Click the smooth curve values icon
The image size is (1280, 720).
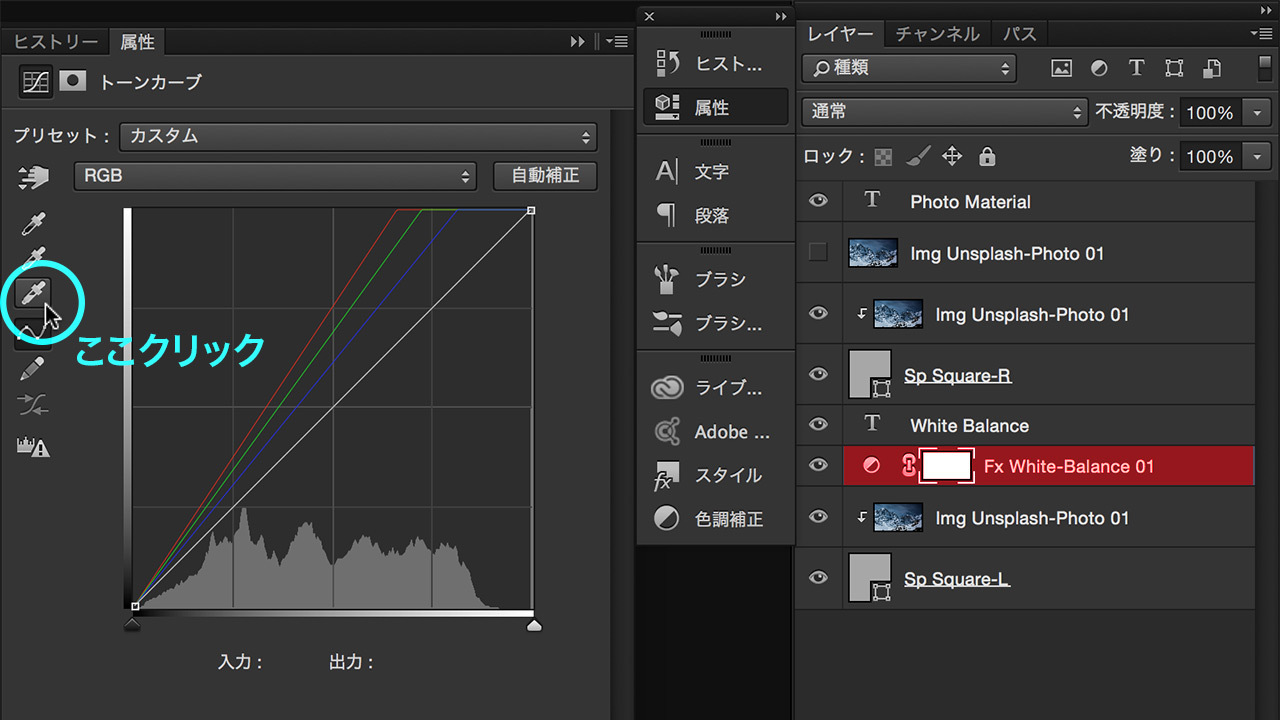31,404
